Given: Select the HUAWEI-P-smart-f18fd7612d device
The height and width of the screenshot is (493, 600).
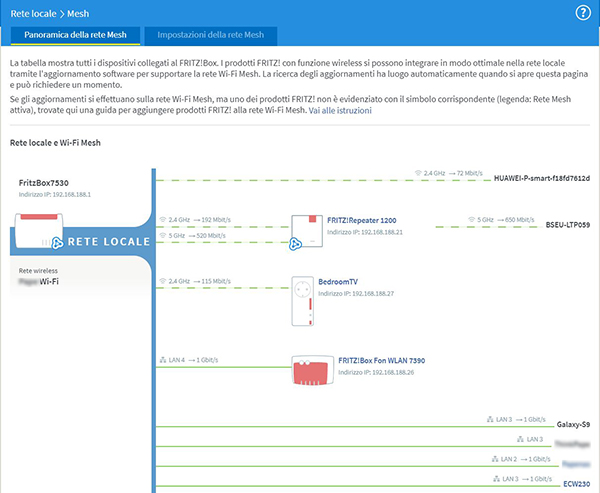Looking at the screenshot, I should click(x=541, y=178).
